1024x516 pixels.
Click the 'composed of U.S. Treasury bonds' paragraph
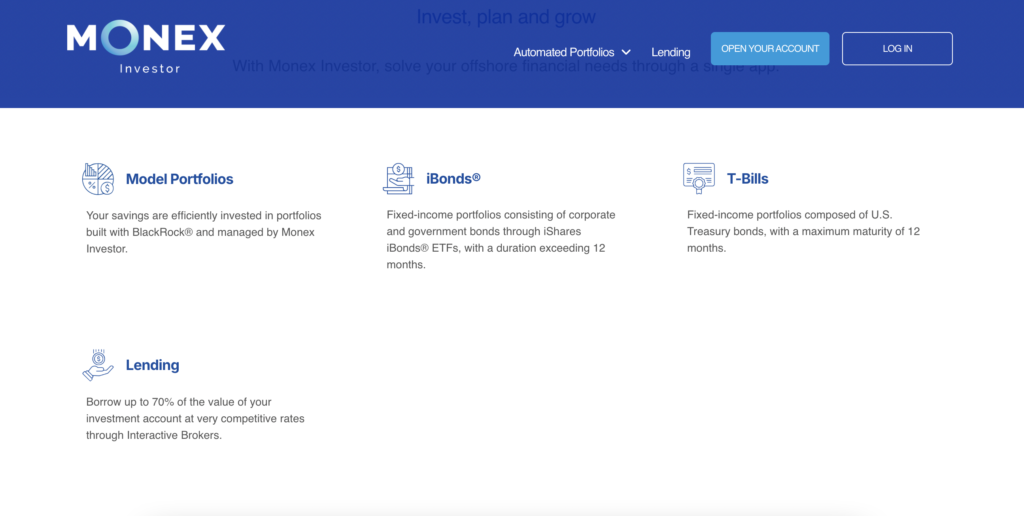tap(803, 231)
